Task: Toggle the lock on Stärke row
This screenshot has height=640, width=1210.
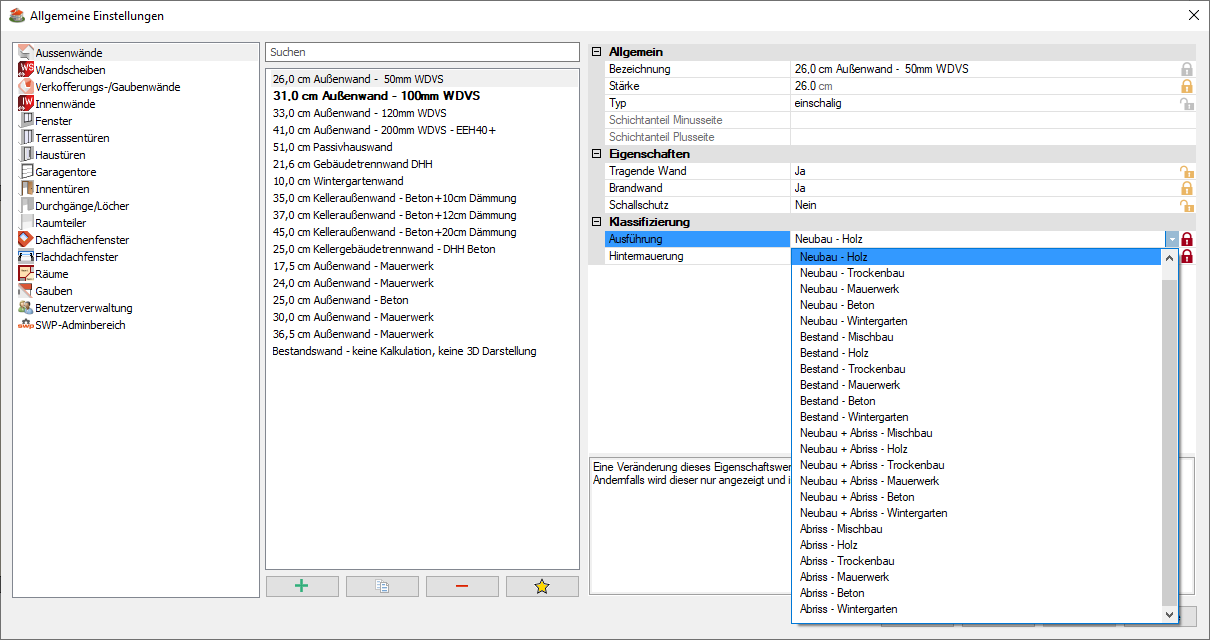Action: [1187, 87]
